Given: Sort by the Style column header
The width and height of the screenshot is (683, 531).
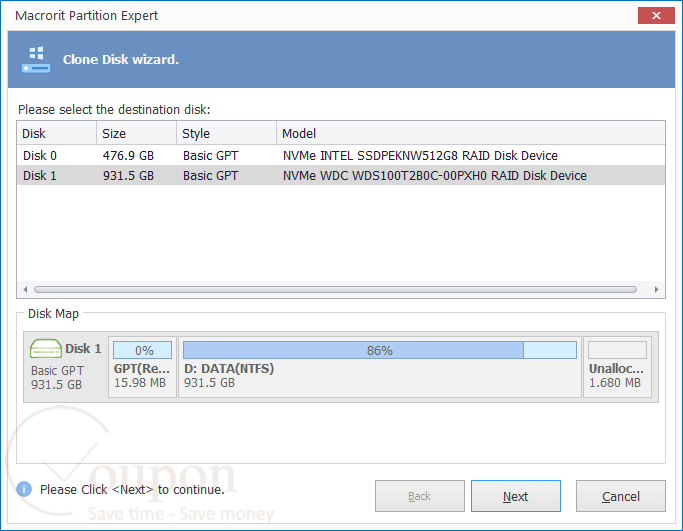Looking at the screenshot, I should pos(227,133).
